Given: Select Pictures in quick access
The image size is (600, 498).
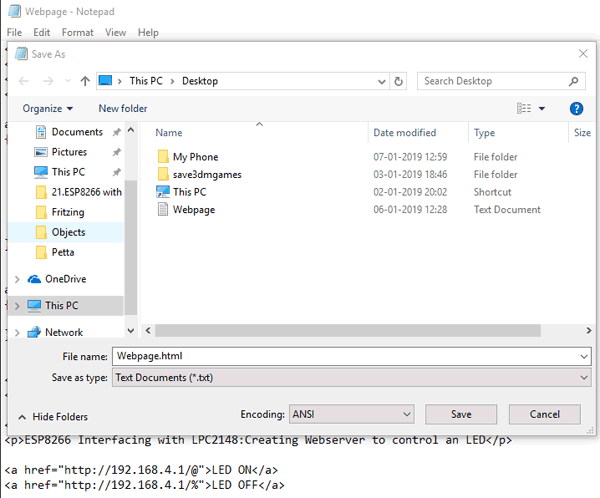Looking at the screenshot, I should tap(69, 152).
